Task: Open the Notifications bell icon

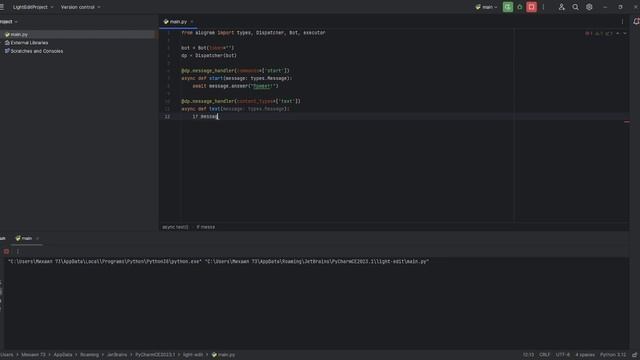Action: point(636,22)
